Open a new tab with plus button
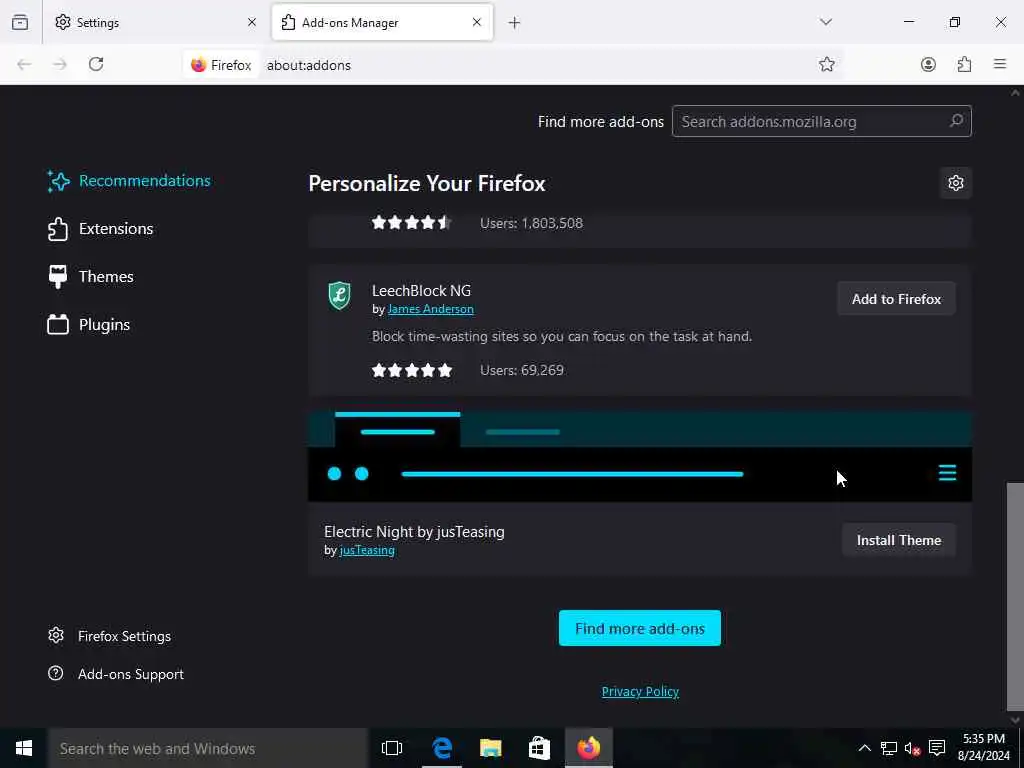 515,23
